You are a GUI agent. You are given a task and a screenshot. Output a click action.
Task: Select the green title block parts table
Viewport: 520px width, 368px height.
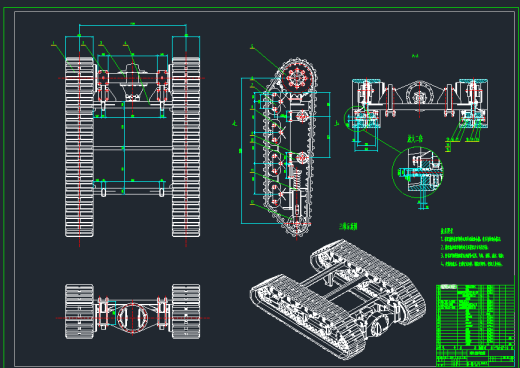(x=475, y=326)
